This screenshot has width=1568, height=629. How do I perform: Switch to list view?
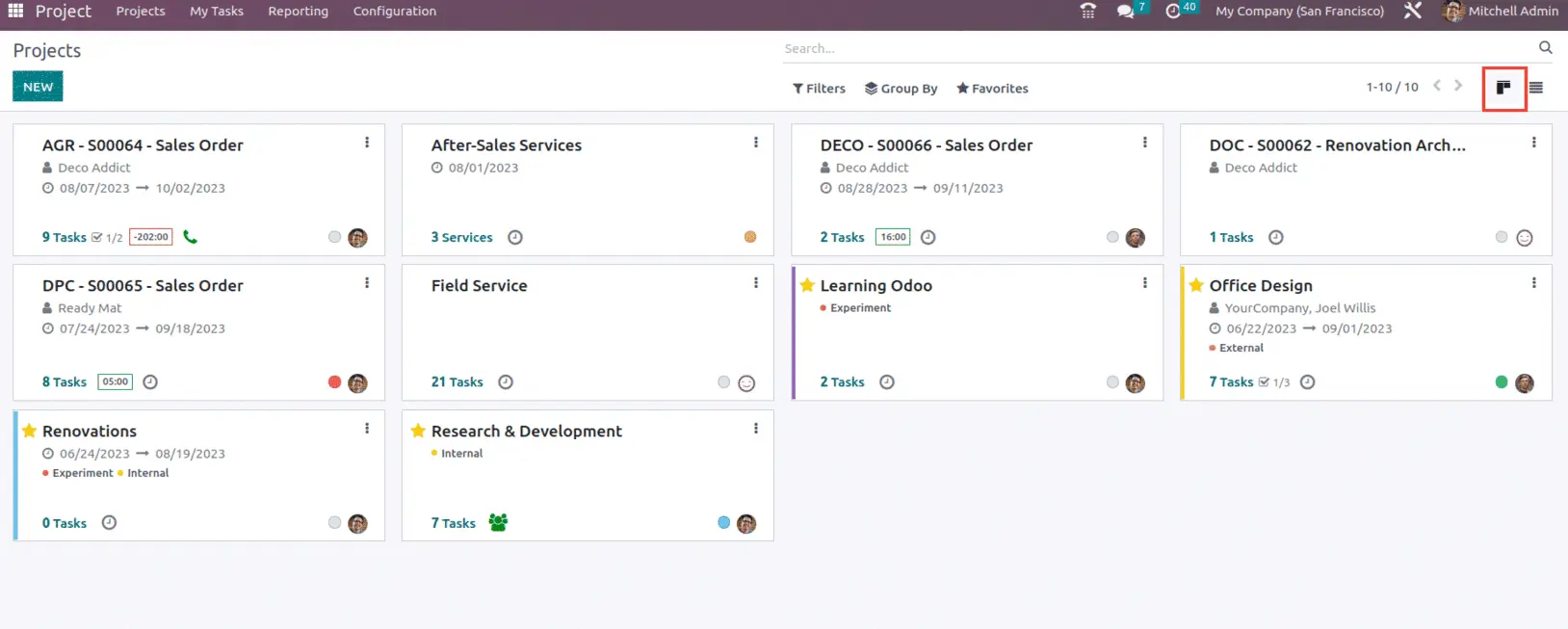[x=1536, y=88]
